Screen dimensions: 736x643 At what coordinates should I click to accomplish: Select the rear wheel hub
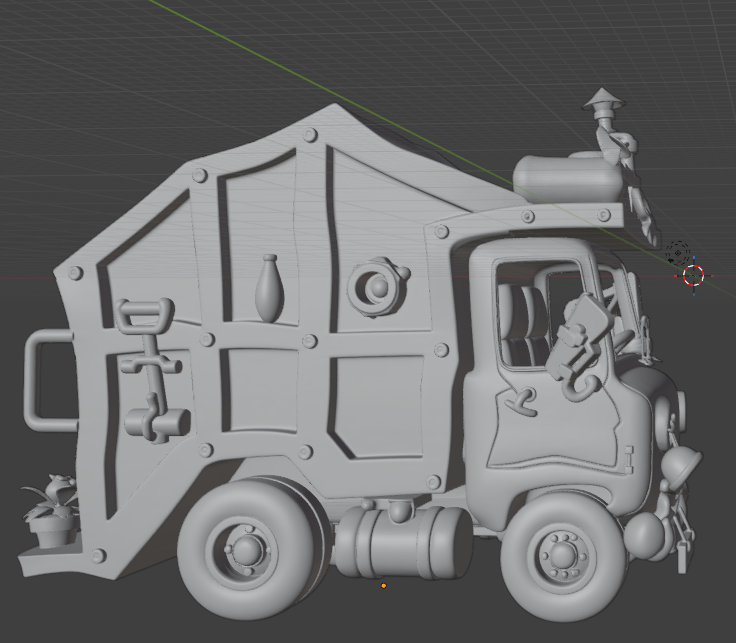(x=245, y=547)
